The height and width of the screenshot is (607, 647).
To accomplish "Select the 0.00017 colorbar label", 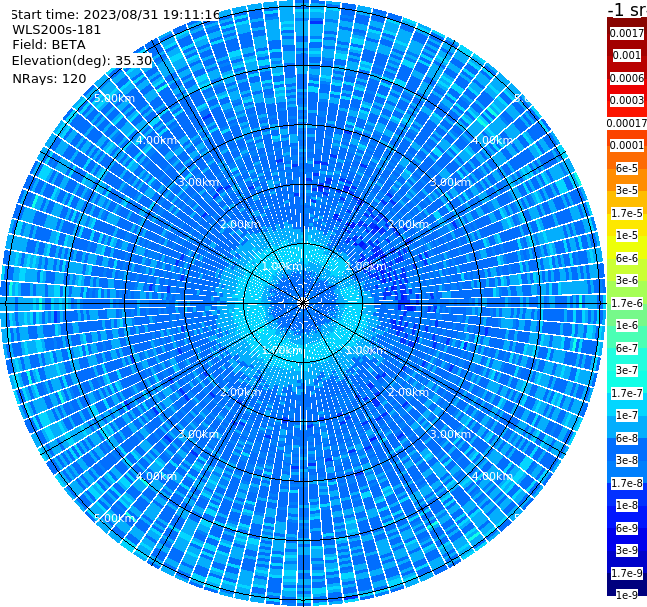I will click(627, 123).
